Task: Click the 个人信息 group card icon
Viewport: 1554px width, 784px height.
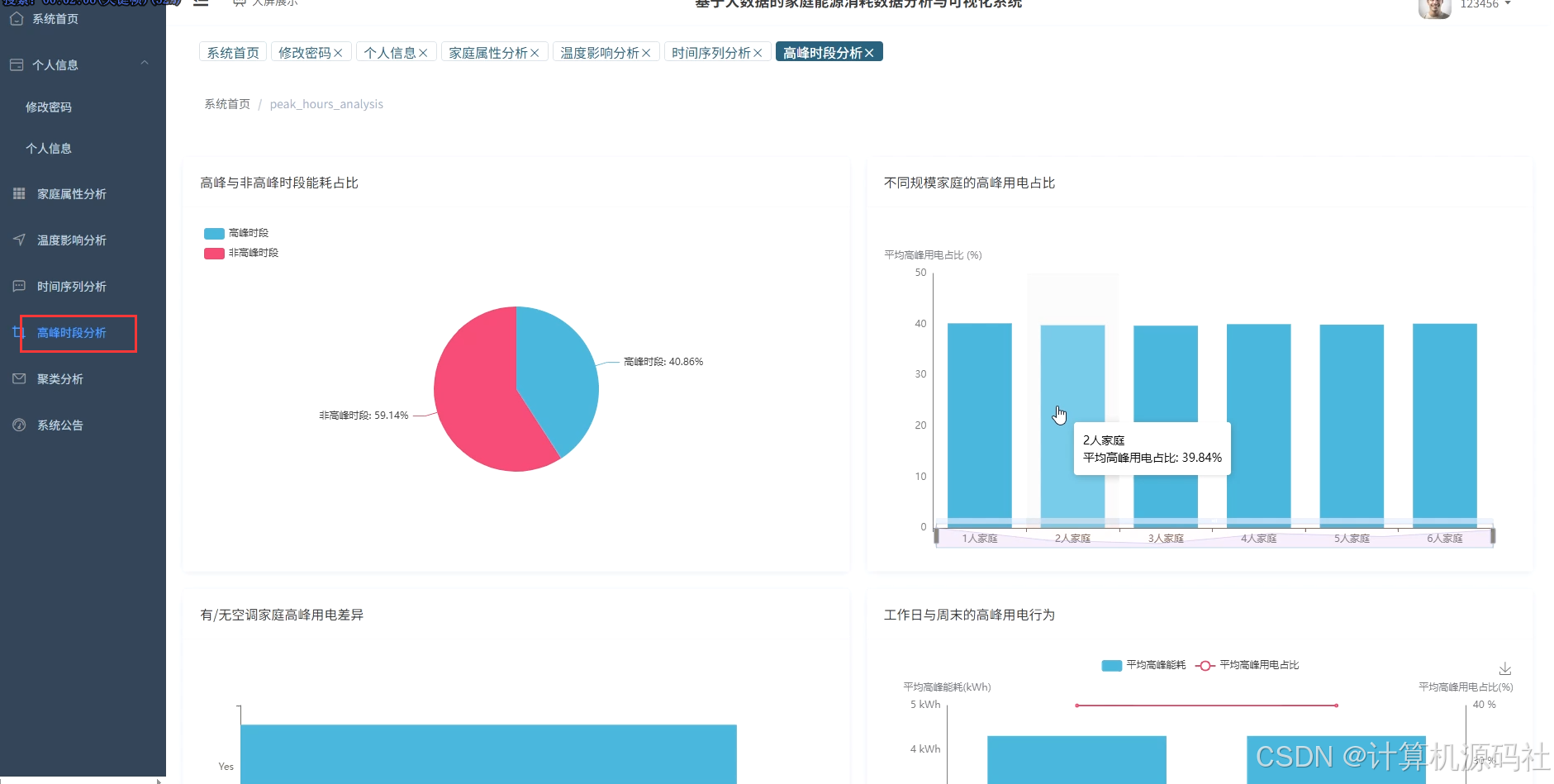Action: [17, 64]
